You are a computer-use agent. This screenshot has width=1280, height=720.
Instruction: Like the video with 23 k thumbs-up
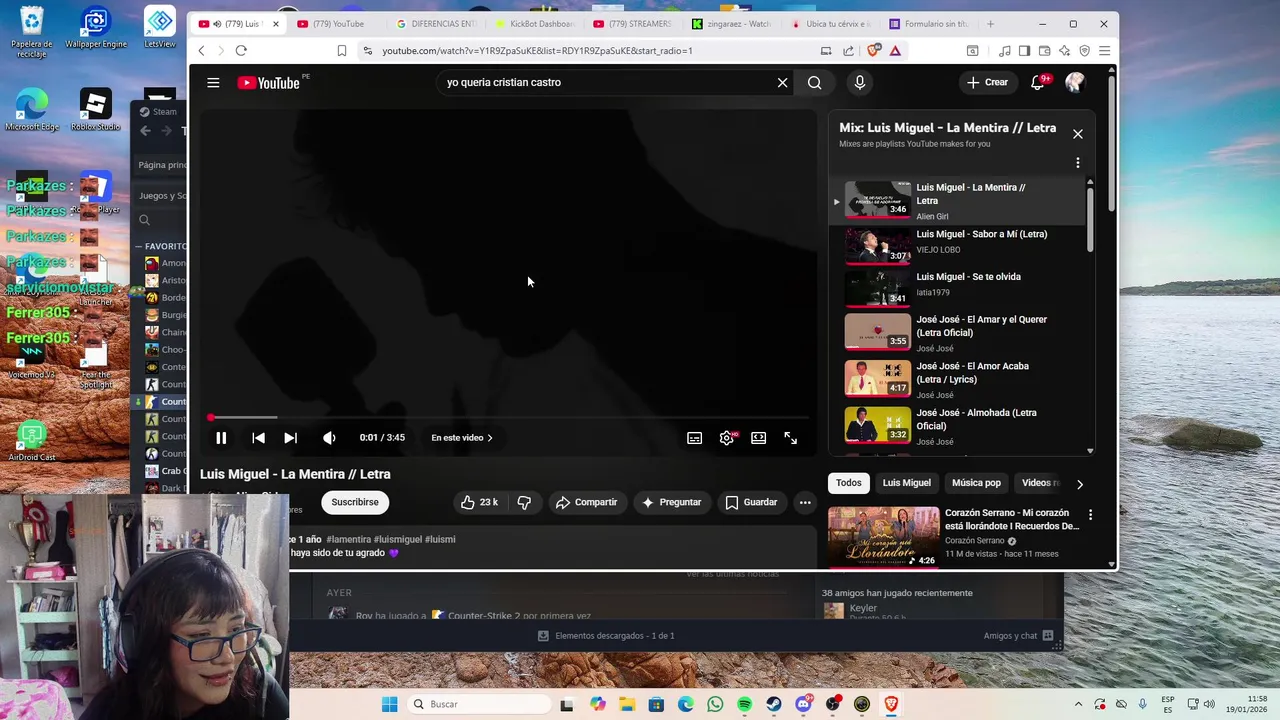479,502
